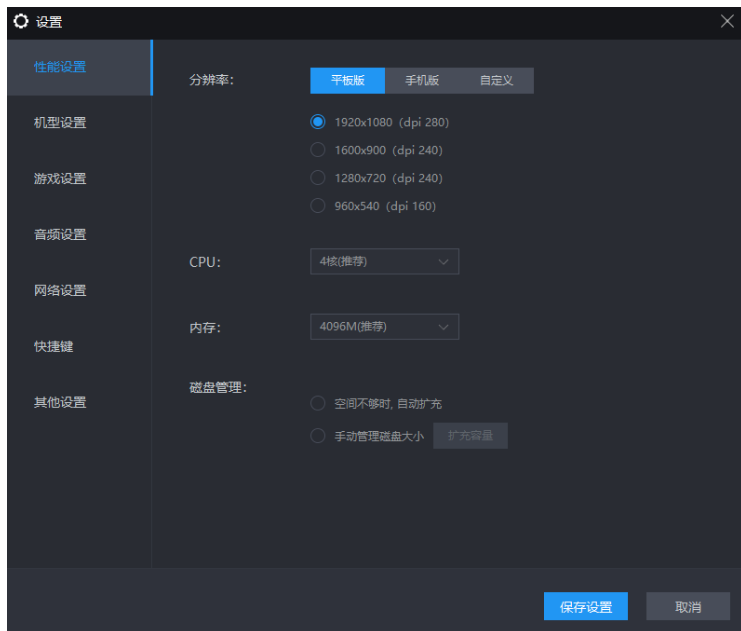Switch to the 平板版 resolution tab
Viewport: 741px width, 631px height.
pos(347,81)
